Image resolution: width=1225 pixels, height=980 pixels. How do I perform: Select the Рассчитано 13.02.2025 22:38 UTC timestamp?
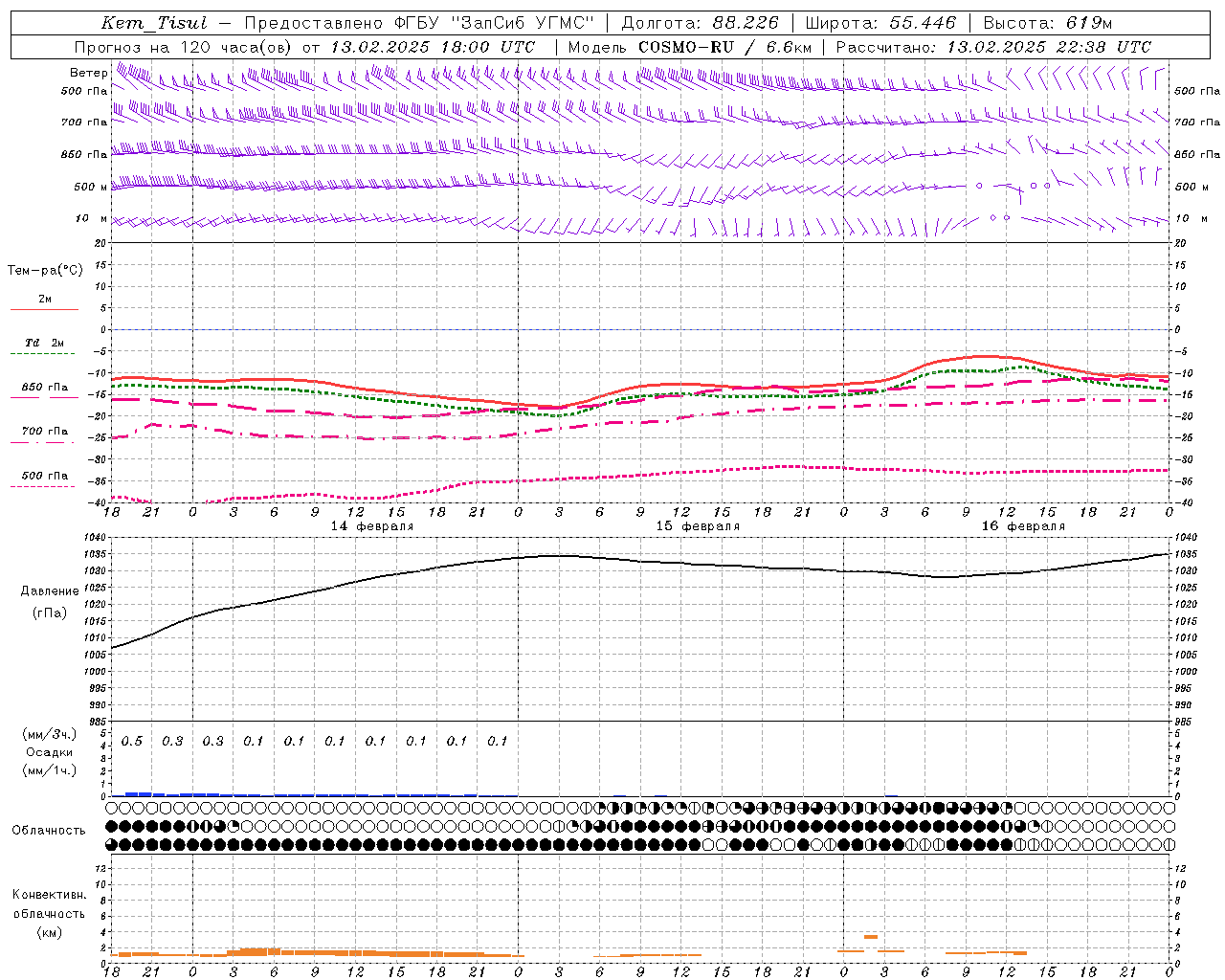tap(993, 47)
